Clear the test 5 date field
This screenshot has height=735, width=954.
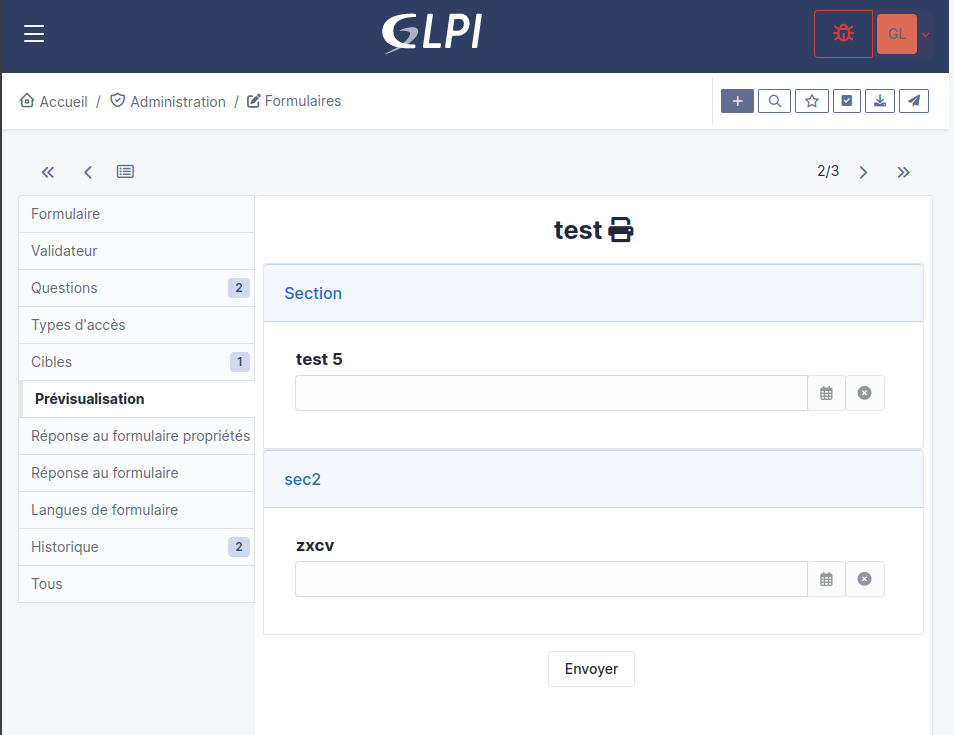pos(865,393)
